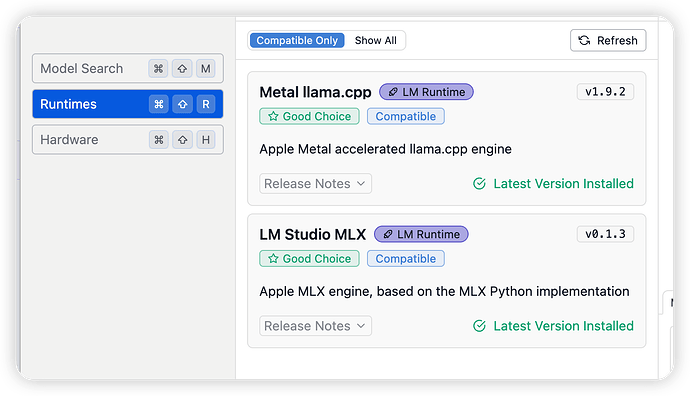
Task: Click the LM Runtime badge on Metal llama.cpp
Action: point(426,92)
